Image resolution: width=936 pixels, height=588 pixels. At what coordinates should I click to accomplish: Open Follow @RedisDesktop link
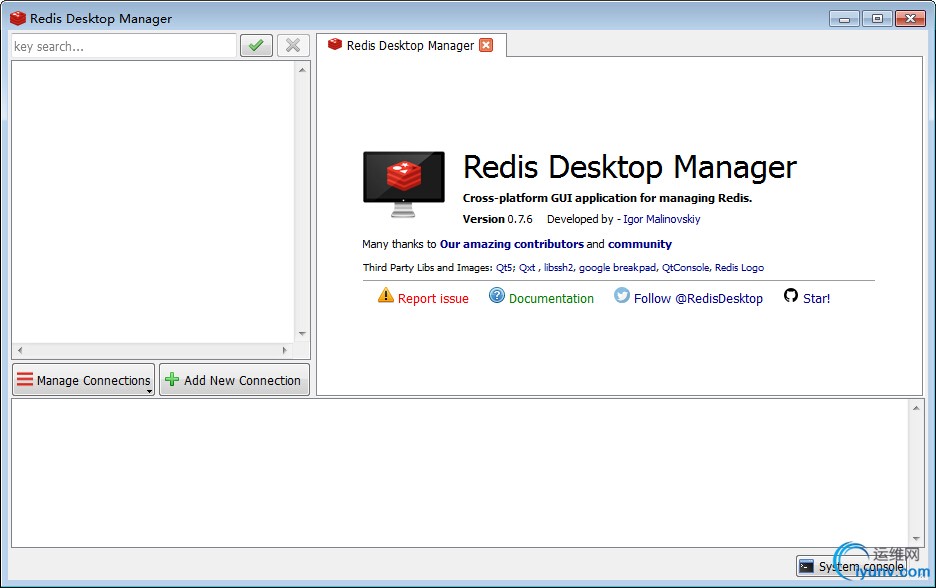pyautogui.click(x=698, y=298)
